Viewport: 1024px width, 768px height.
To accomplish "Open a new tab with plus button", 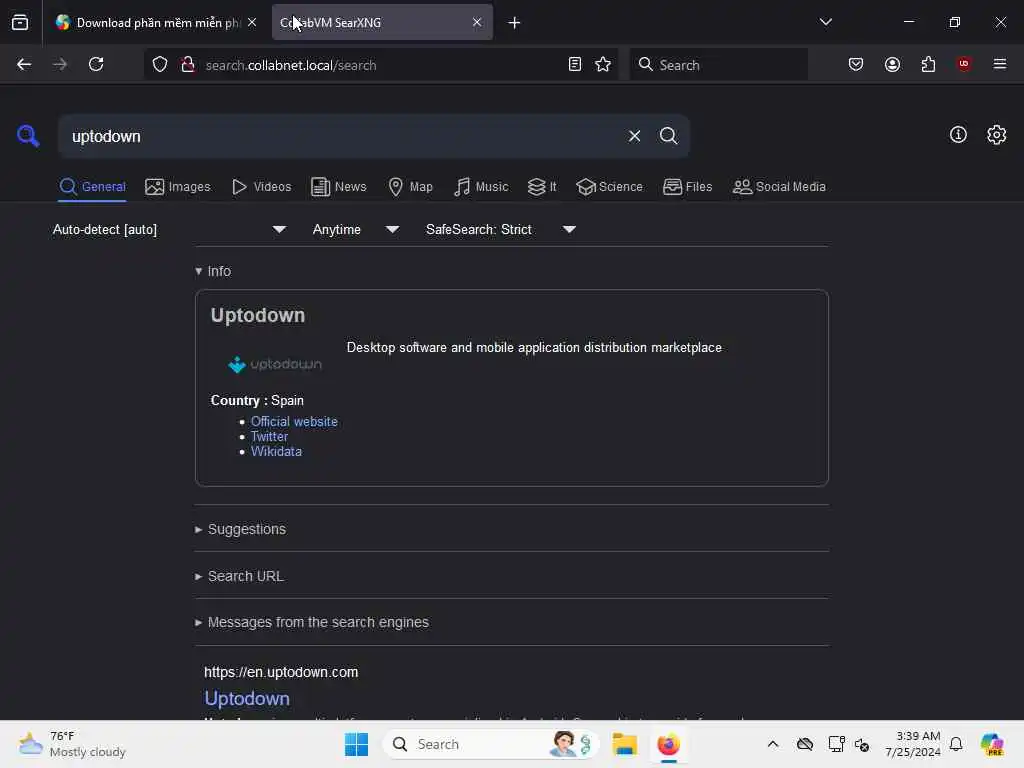I will click(x=514, y=23).
